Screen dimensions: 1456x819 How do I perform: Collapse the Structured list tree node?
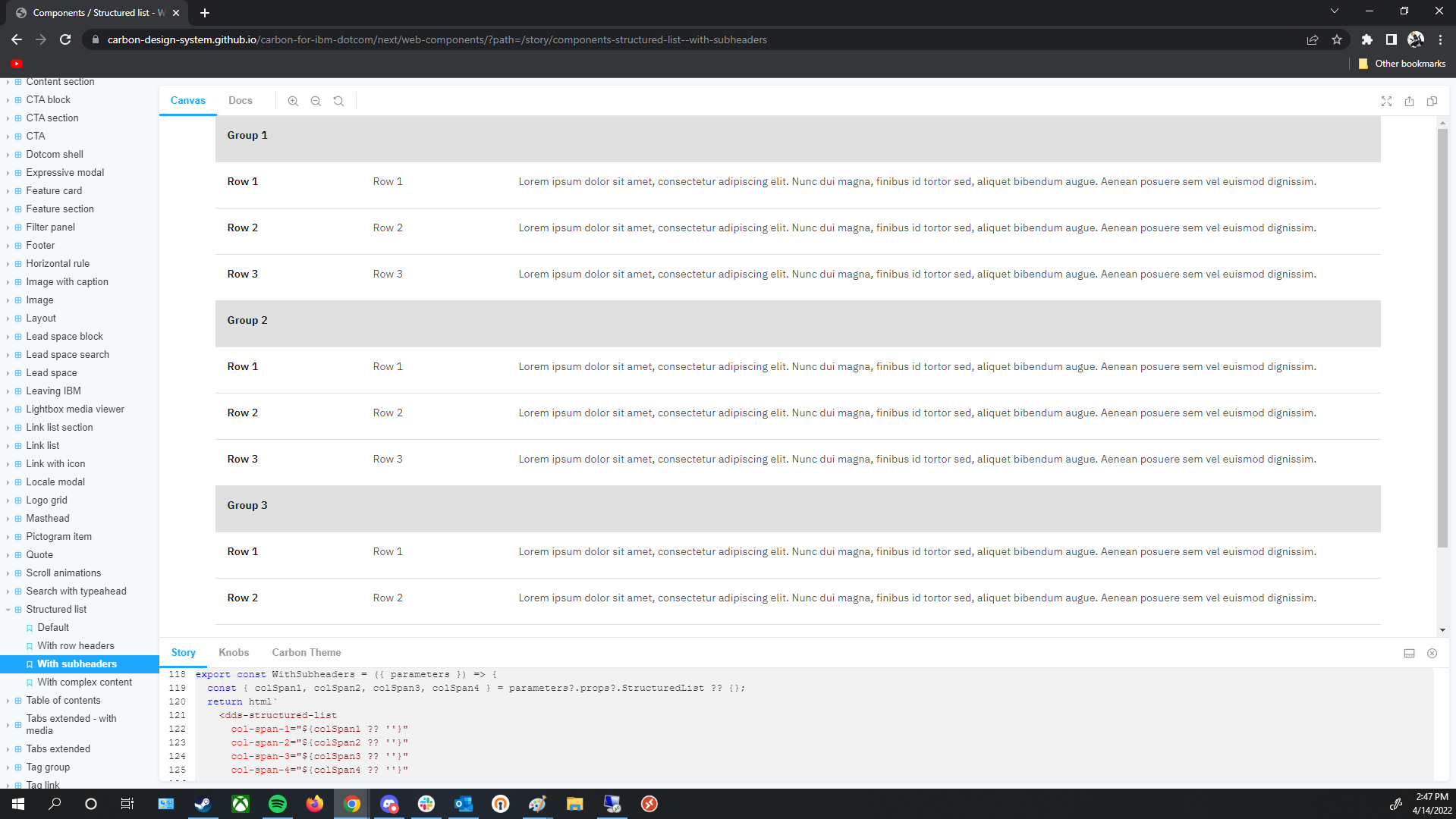click(8, 610)
